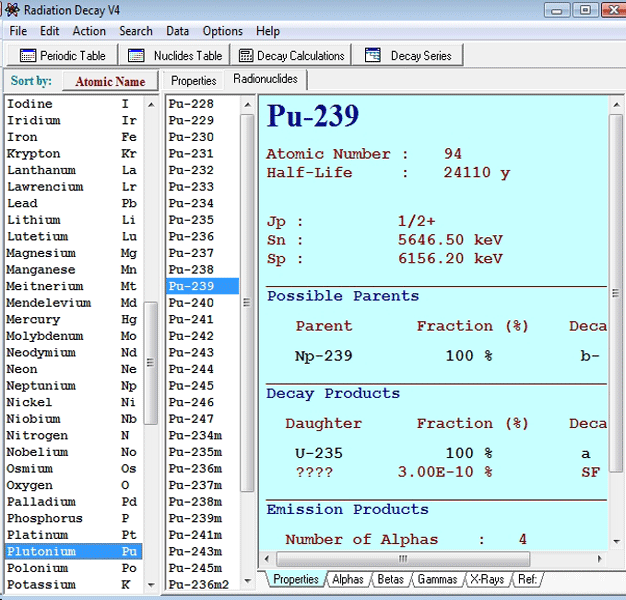Click the Nuclides Table toolbar icon
Viewport: 626px width, 600px height.
pyautogui.click(x=136, y=55)
